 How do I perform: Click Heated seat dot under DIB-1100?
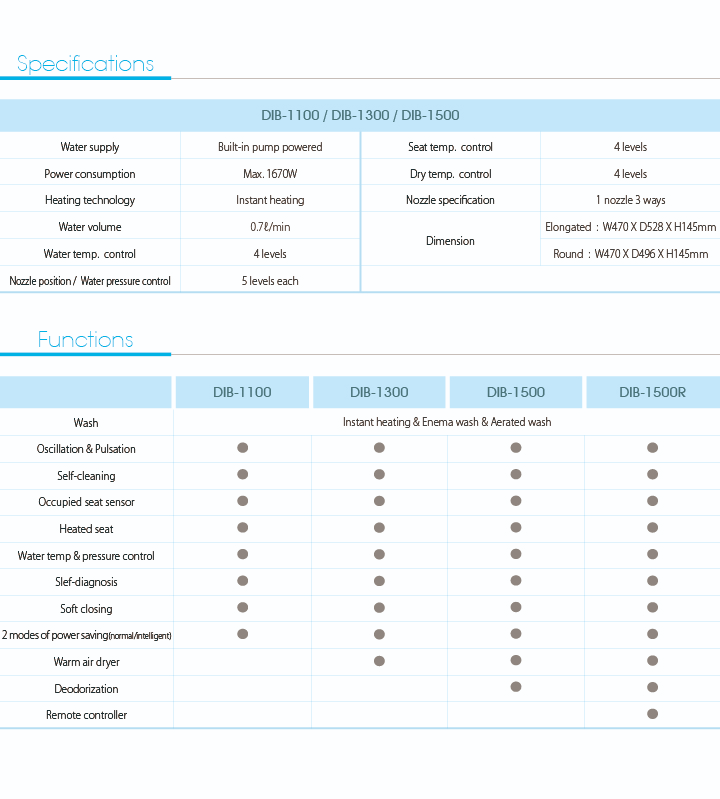(x=243, y=527)
